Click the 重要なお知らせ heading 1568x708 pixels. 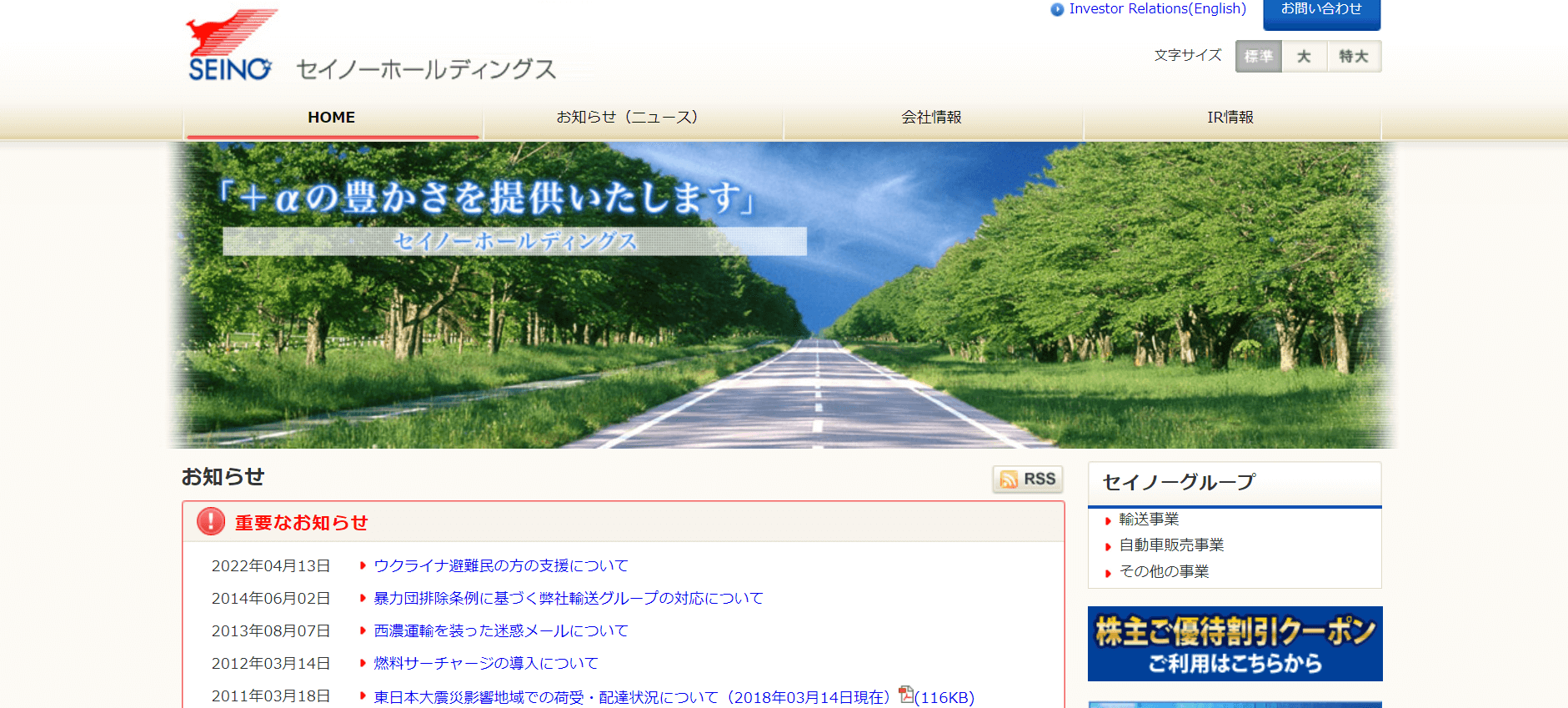point(302,522)
